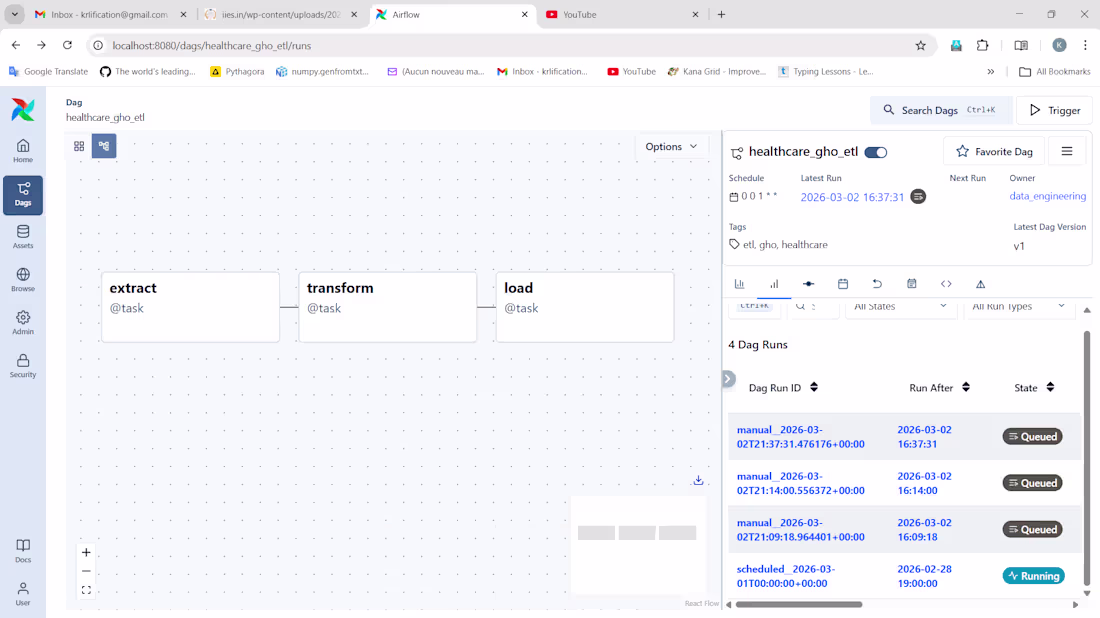Download the graph as an image

click(698, 480)
